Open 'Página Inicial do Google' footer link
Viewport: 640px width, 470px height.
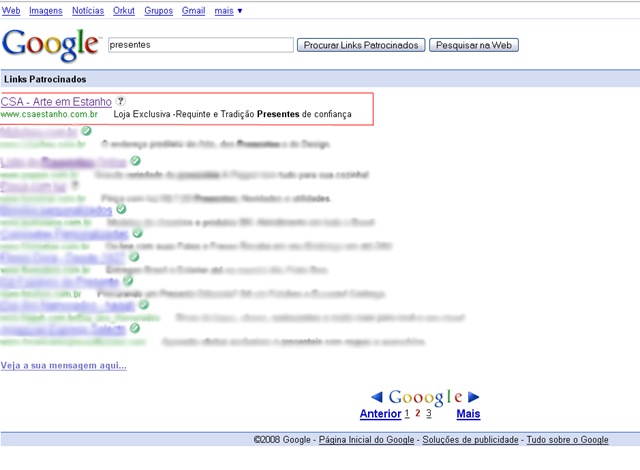click(367, 440)
